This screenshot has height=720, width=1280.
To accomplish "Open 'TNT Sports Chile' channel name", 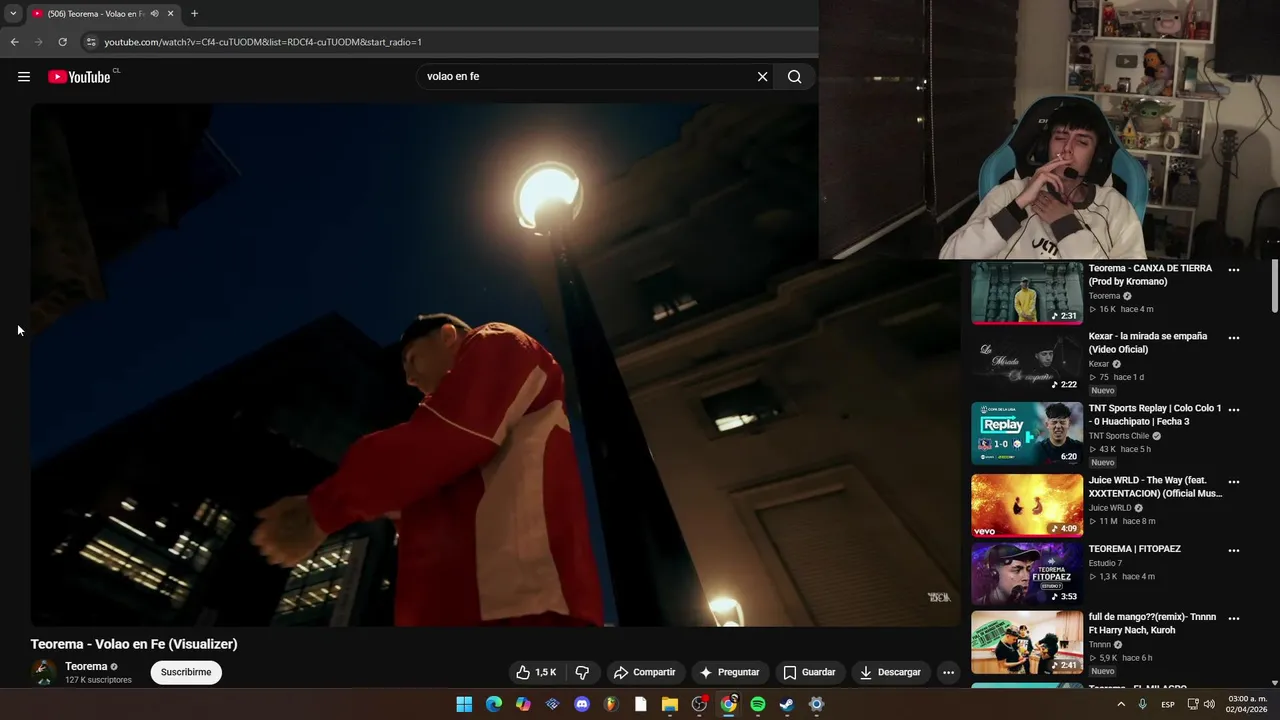I will coord(1119,436).
